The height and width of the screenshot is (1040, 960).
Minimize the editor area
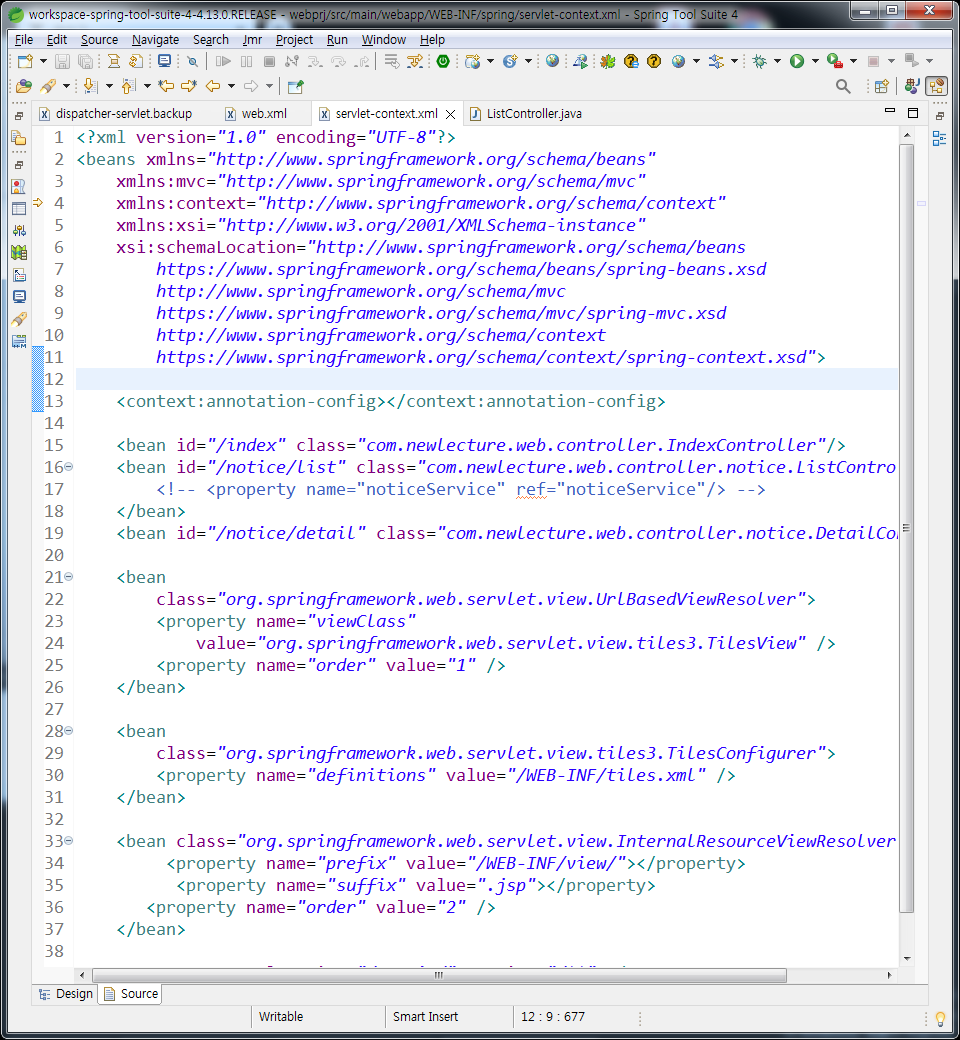(x=890, y=111)
